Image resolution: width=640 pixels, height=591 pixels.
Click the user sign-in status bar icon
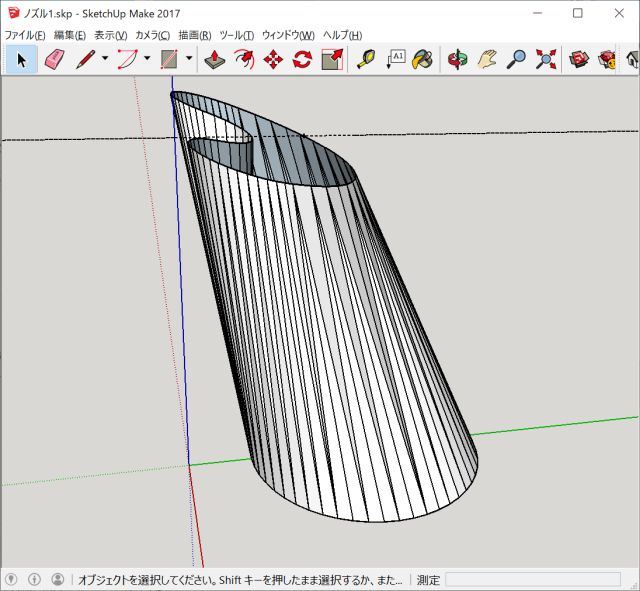57,579
